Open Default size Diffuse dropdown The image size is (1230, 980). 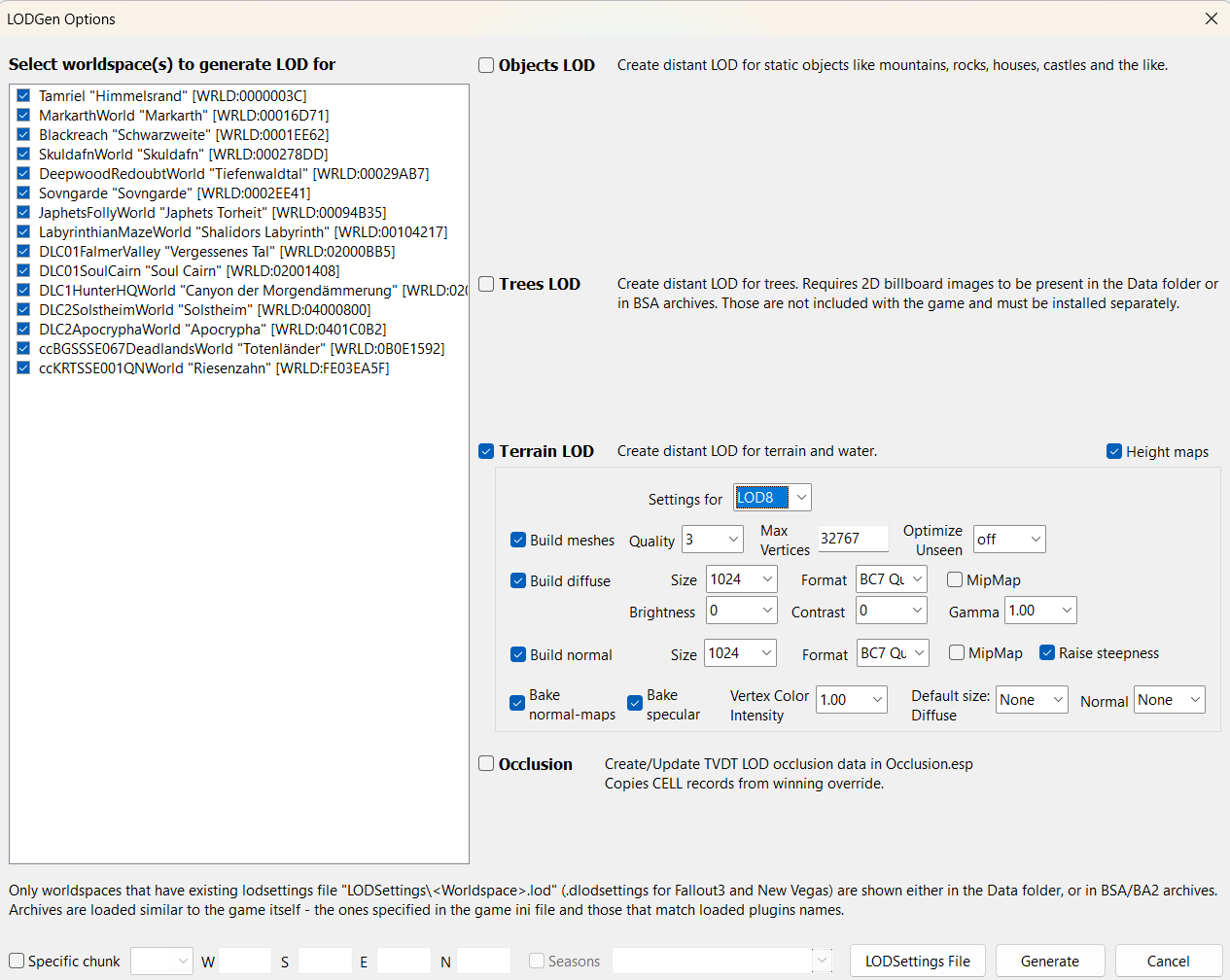(1032, 700)
